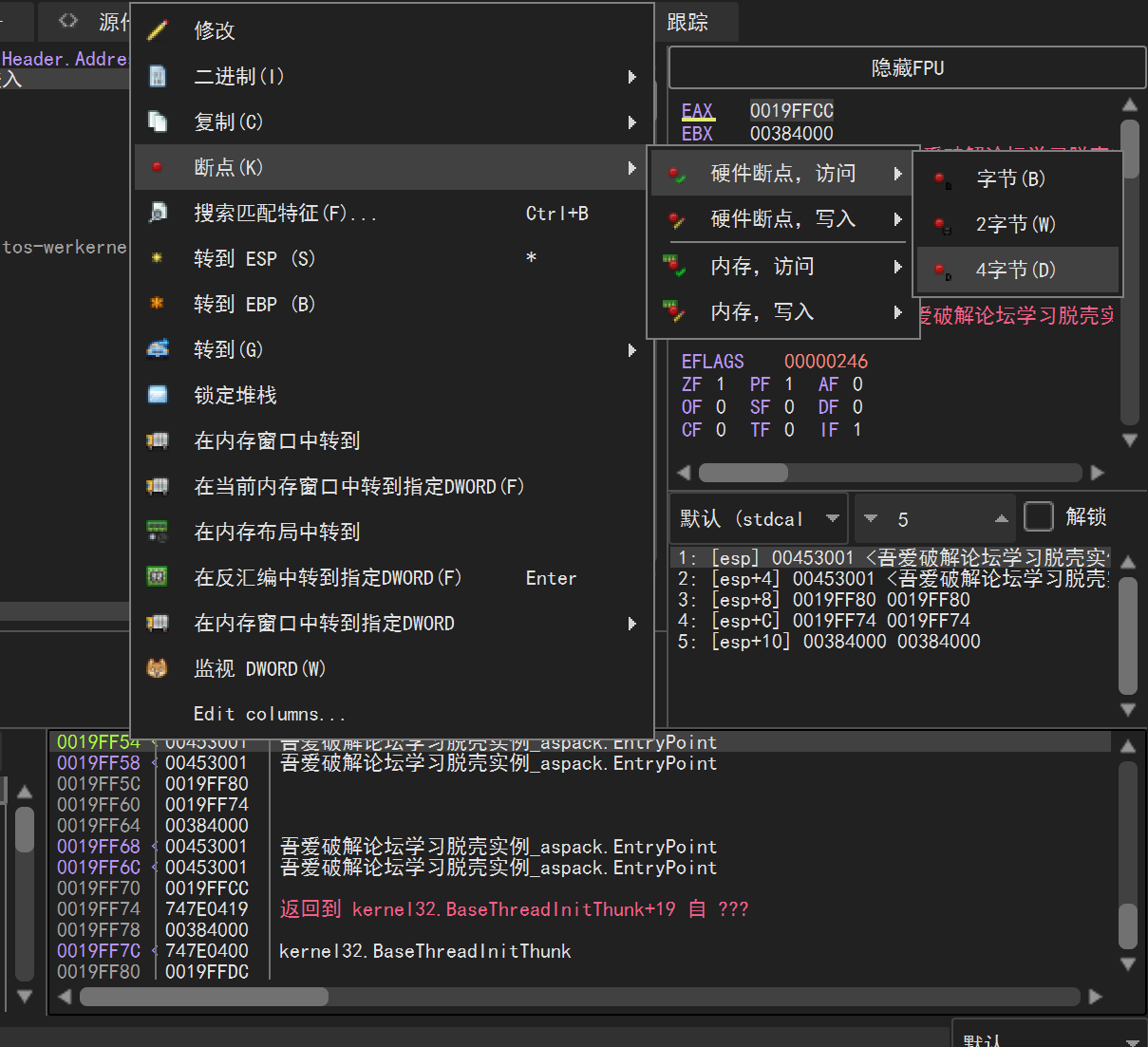Click the pencil icon beside 修改
Viewport: 1148px width, 1047px height.
pos(158,30)
